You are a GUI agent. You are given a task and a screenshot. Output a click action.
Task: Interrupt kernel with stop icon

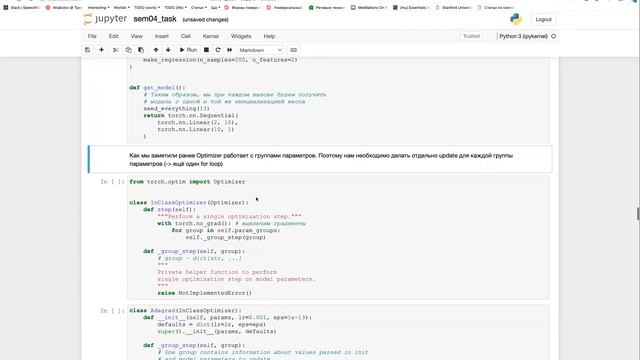pos(206,50)
